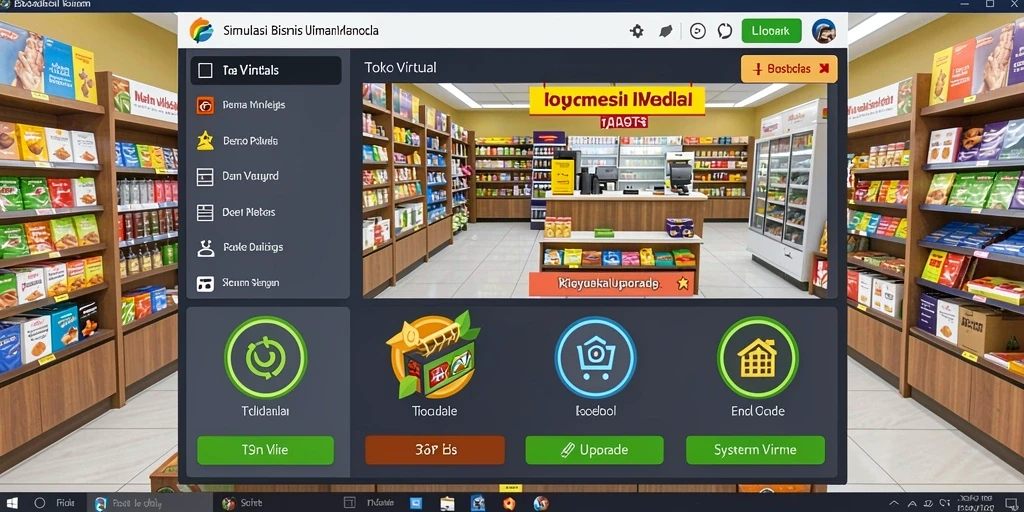Select the Tea Vintals sidebar item

click(x=266, y=71)
